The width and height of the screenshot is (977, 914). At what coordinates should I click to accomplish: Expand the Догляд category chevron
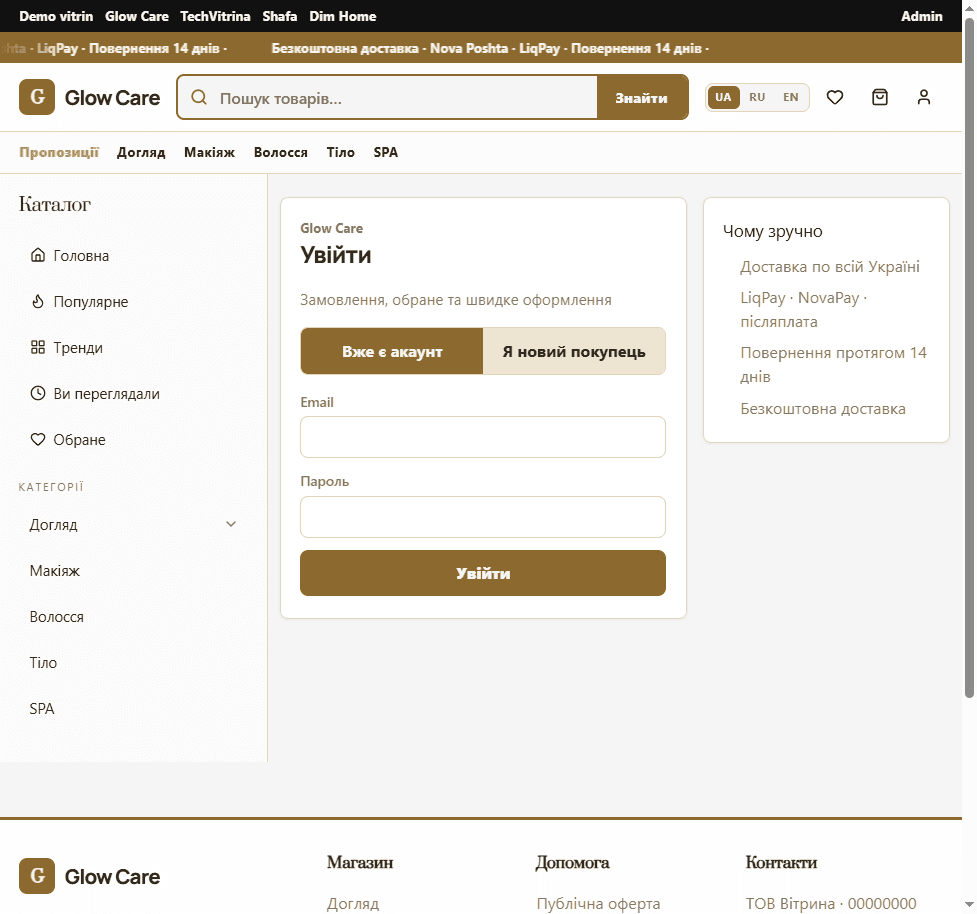pos(231,525)
